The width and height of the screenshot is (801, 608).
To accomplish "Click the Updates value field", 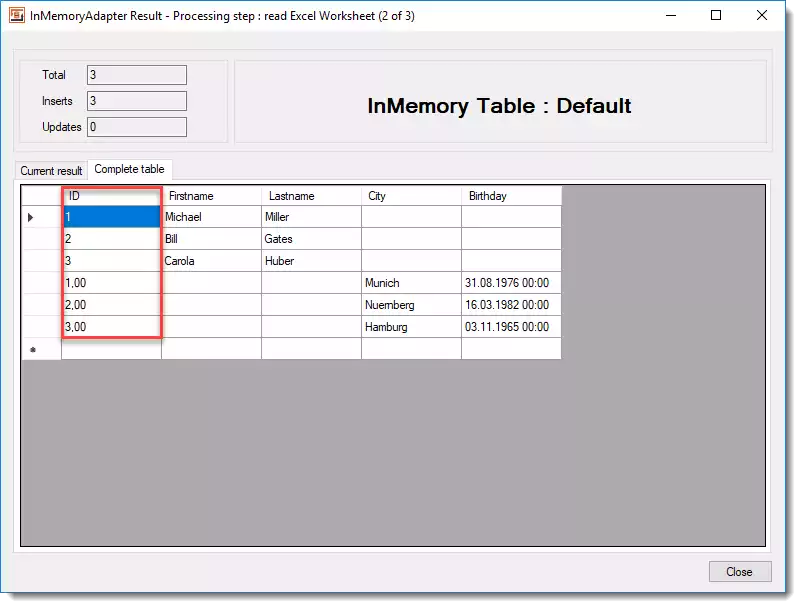I will [136, 127].
